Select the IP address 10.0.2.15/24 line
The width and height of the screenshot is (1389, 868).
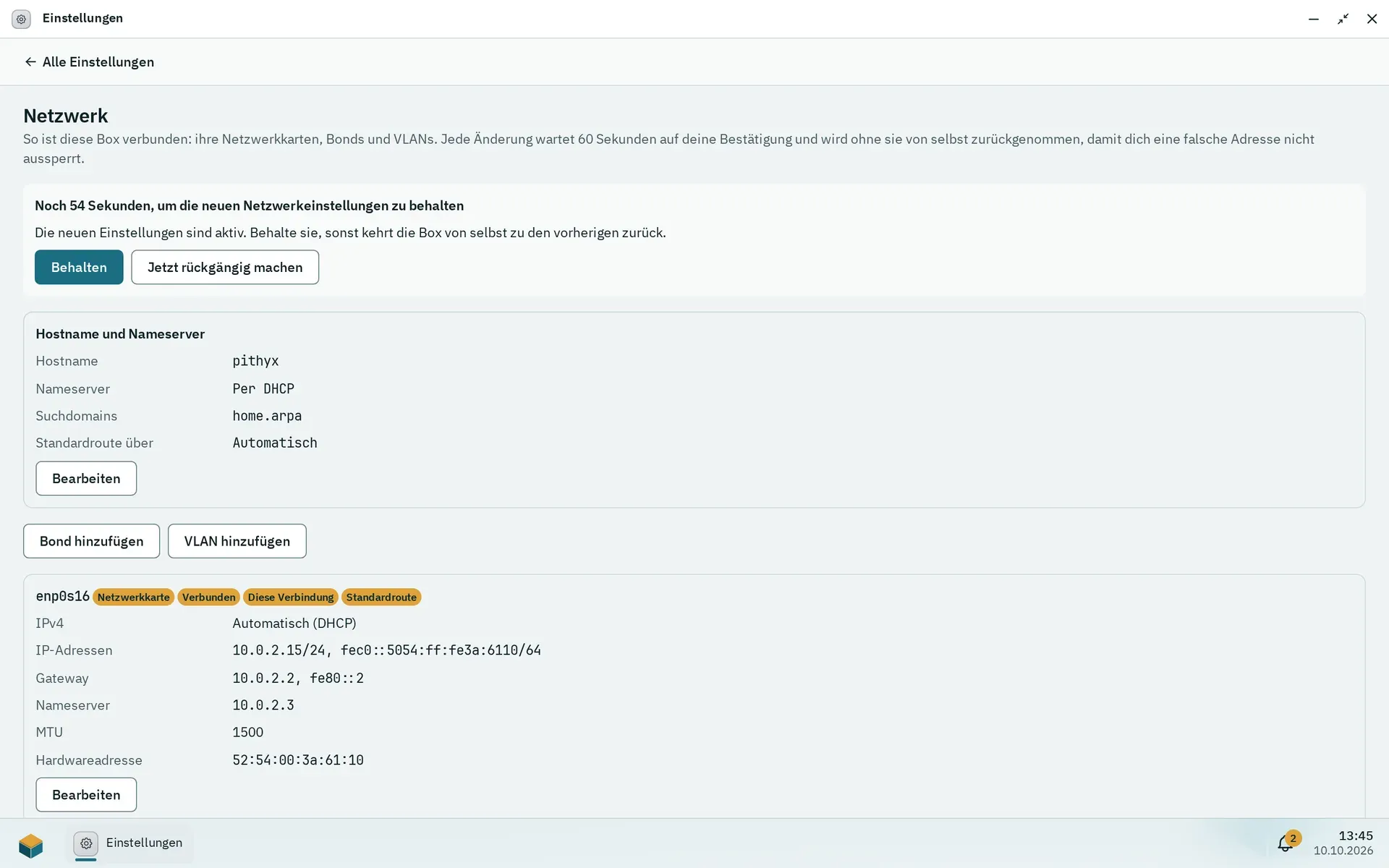pyautogui.click(x=386, y=650)
